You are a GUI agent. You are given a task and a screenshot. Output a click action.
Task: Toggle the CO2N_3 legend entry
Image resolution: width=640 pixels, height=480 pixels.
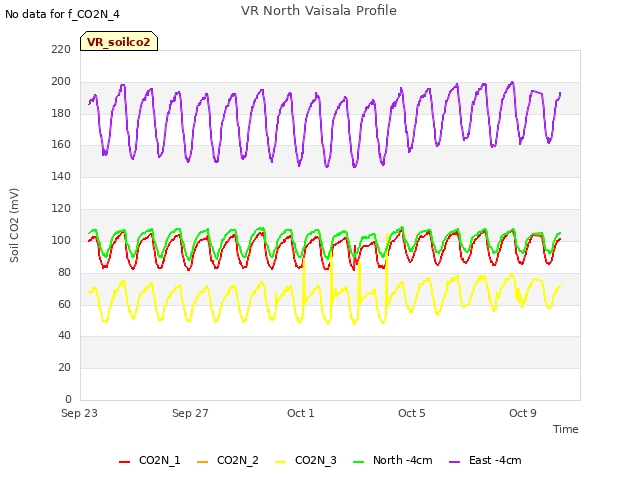[306, 460]
